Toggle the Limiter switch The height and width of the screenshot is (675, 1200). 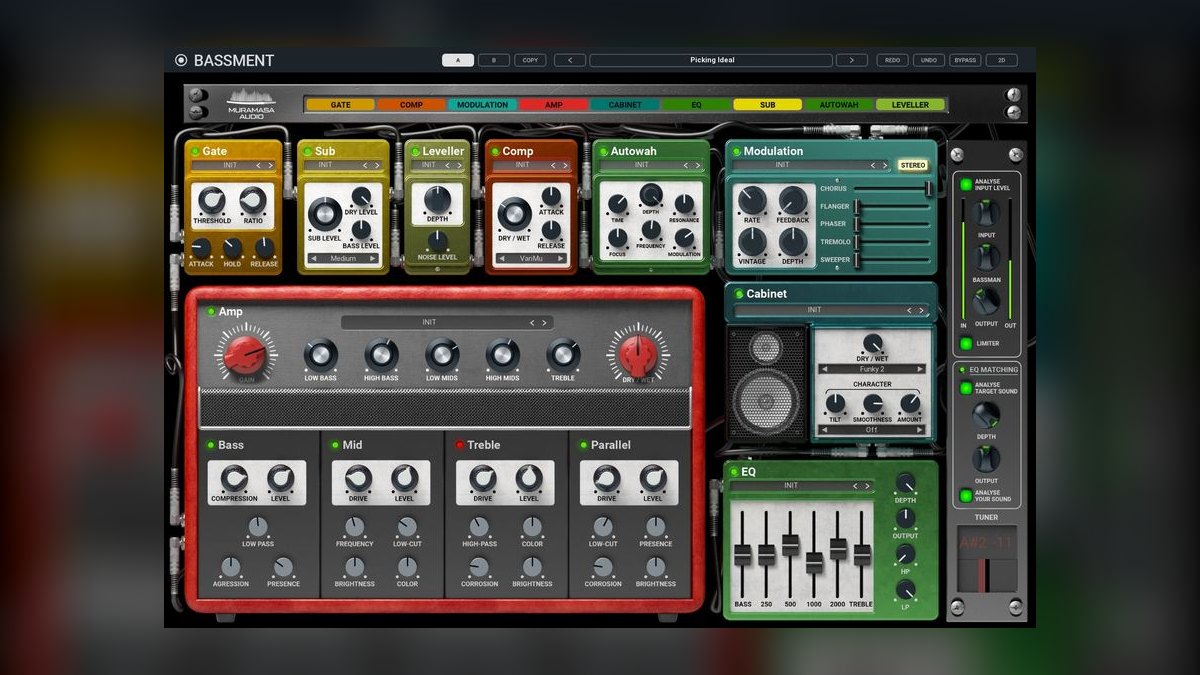pyautogui.click(x=966, y=344)
